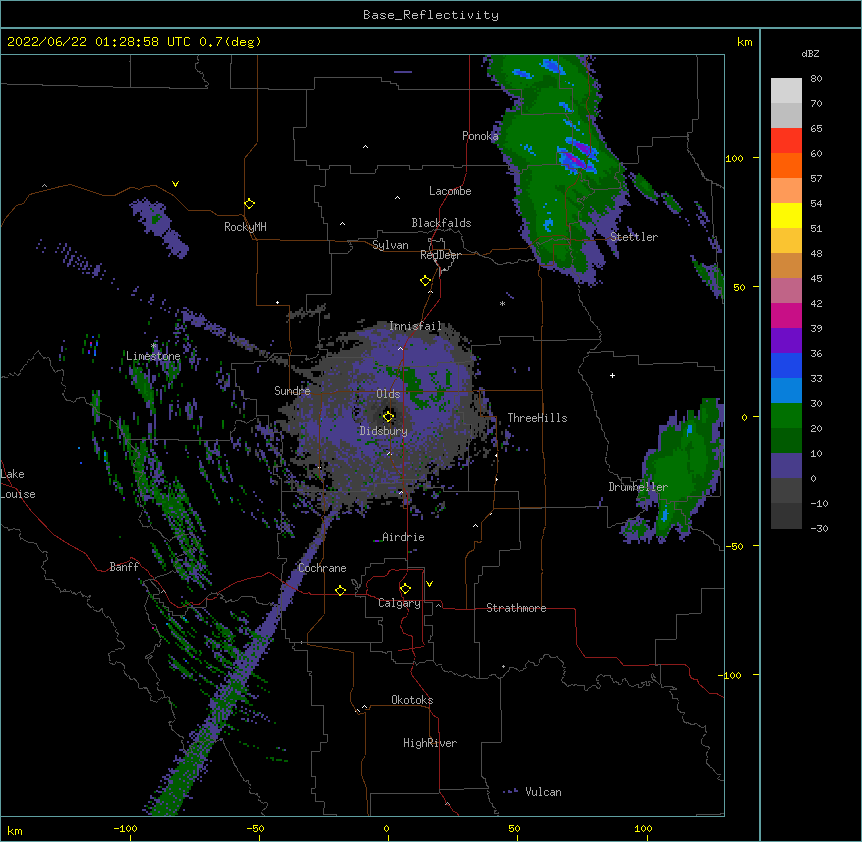
Task: Click the dBZ legend heading
Action: click(810, 54)
